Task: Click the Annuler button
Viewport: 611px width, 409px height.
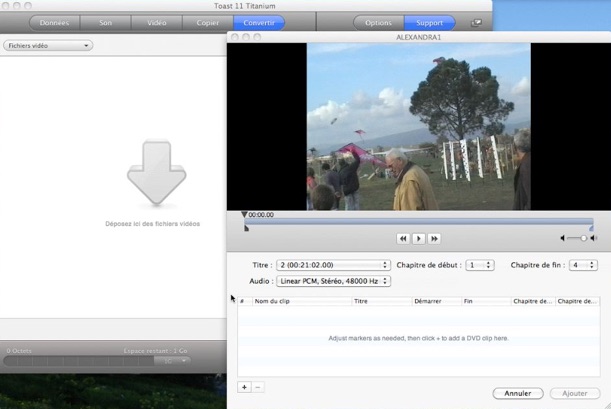Action: 518,393
